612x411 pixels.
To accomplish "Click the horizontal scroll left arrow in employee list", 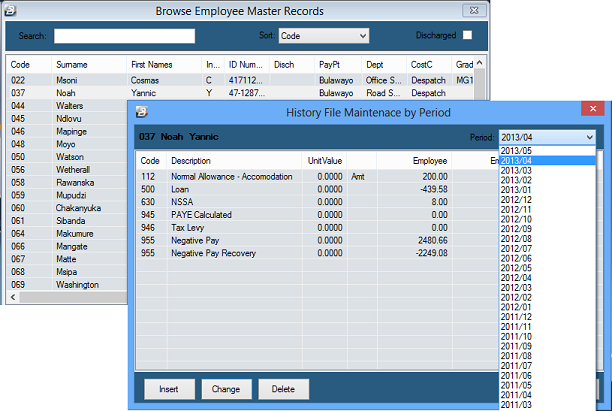I will [13, 297].
